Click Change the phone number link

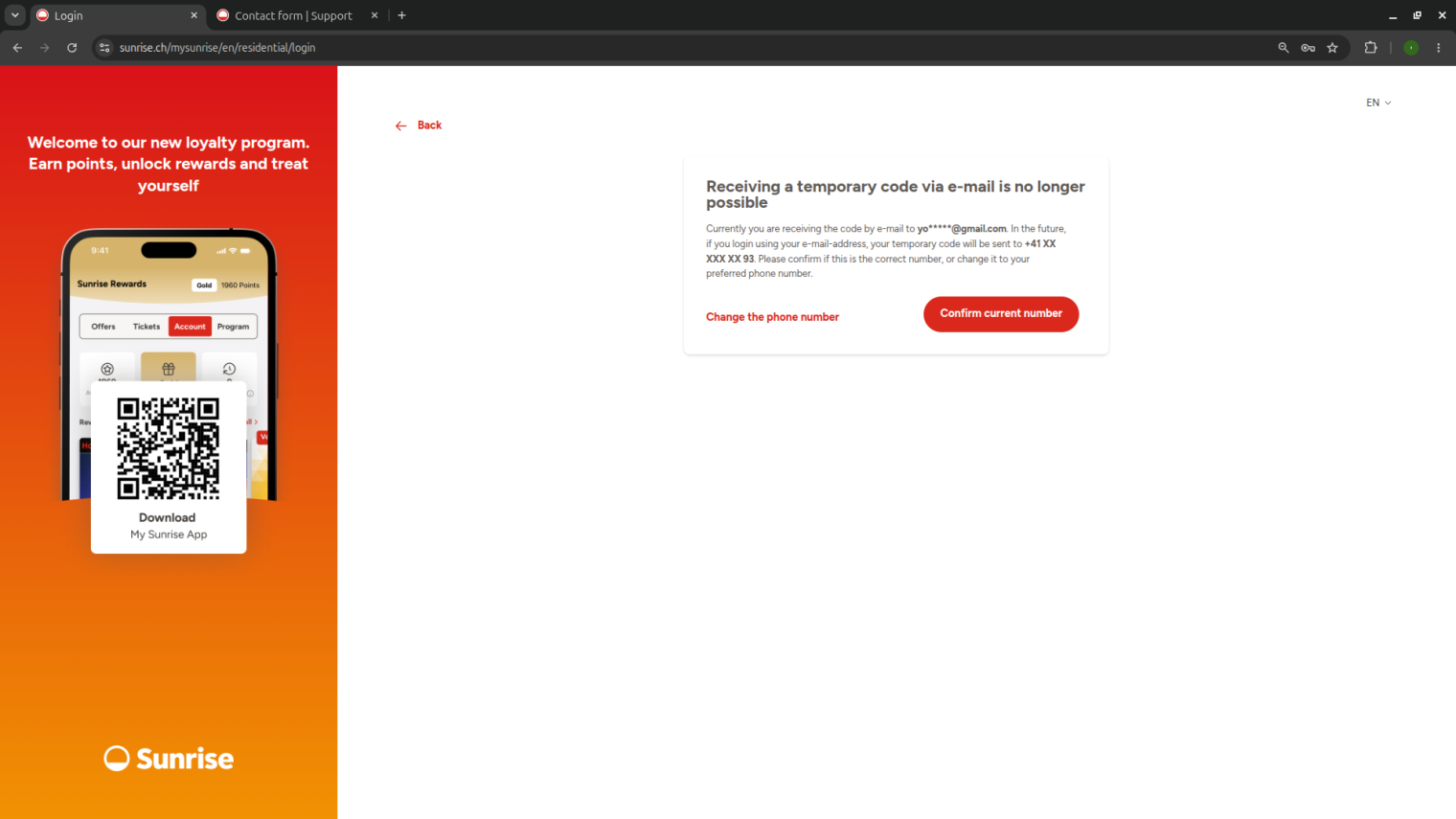772,317
